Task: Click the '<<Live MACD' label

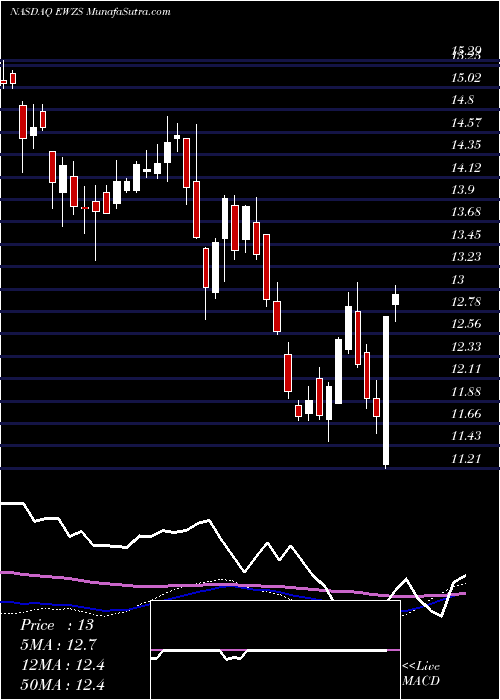Action: [x=421, y=674]
